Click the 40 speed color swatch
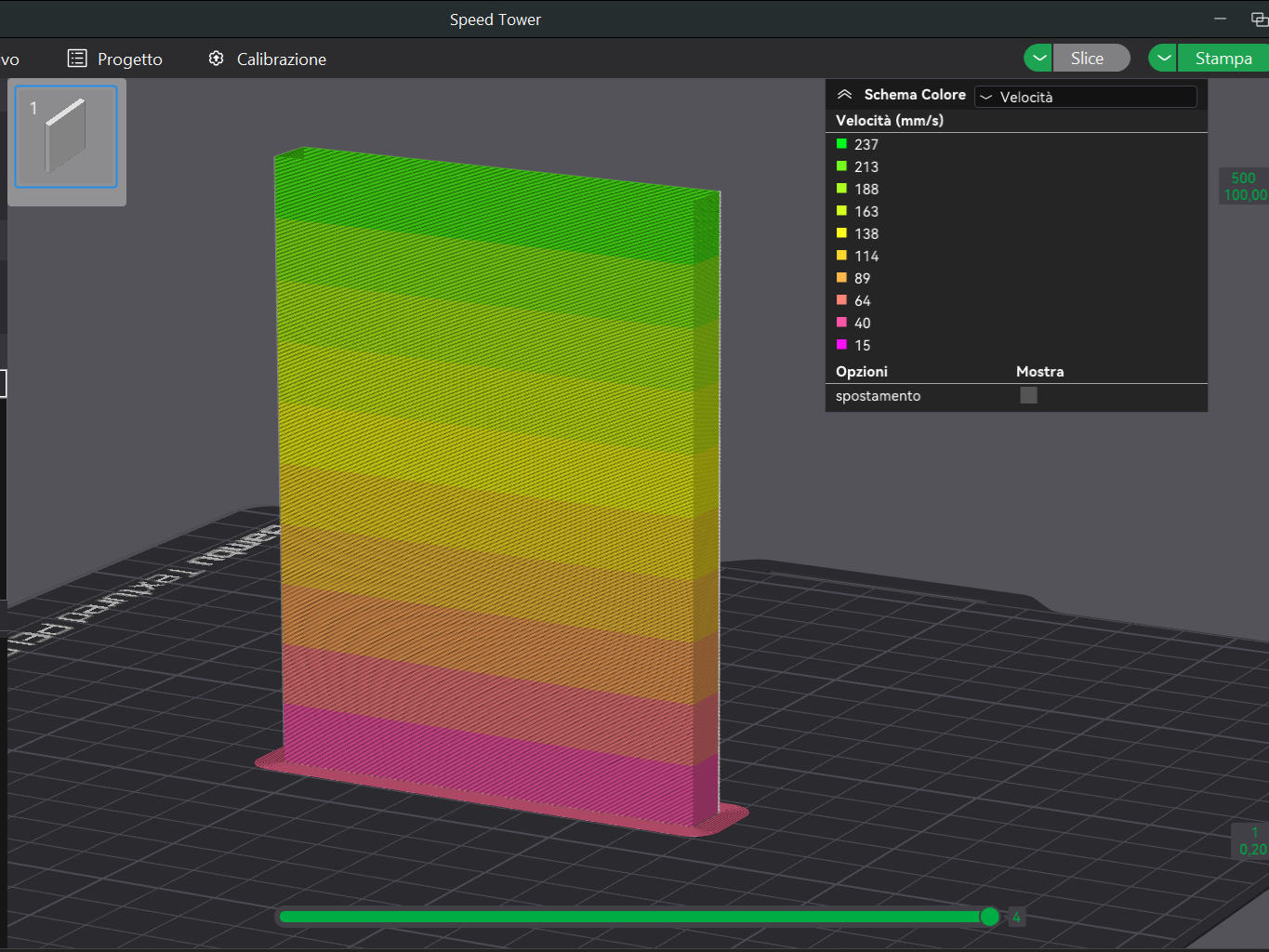The height and width of the screenshot is (952, 1269). point(841,323)
